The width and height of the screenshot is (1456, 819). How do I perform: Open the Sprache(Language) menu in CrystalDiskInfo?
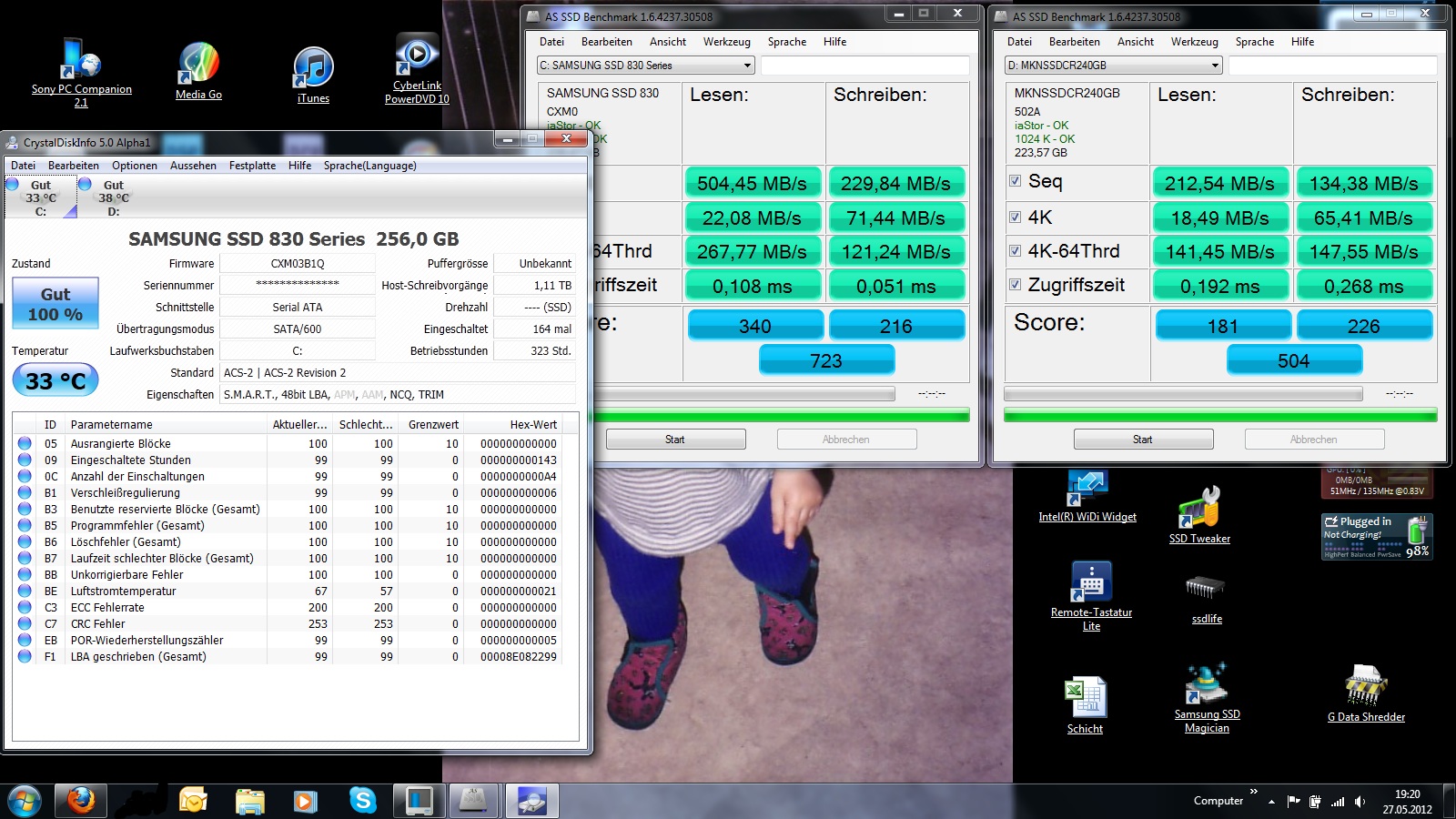[x=369, y=166]
